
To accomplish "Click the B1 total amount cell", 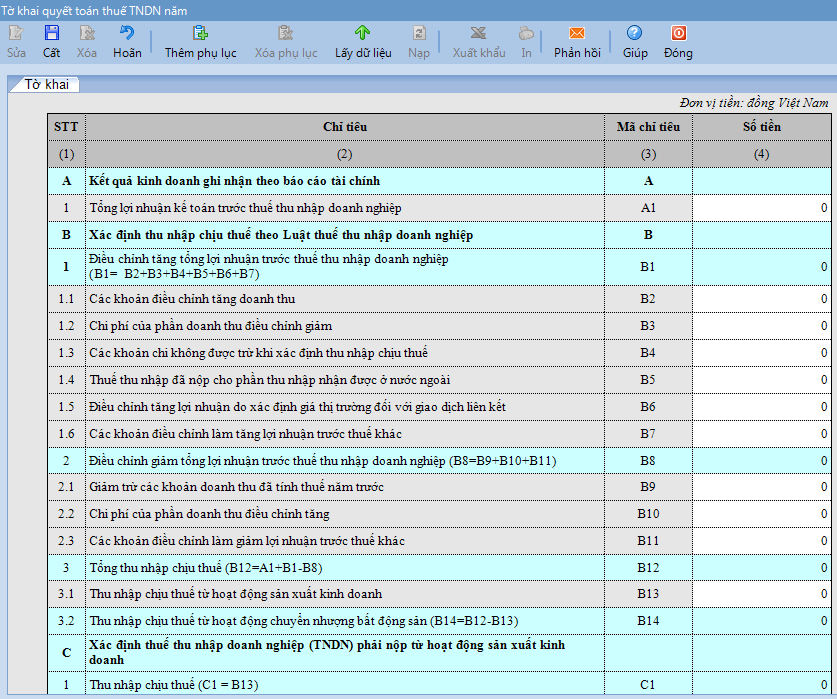I will pyautogui.click(x=762, y=266).
